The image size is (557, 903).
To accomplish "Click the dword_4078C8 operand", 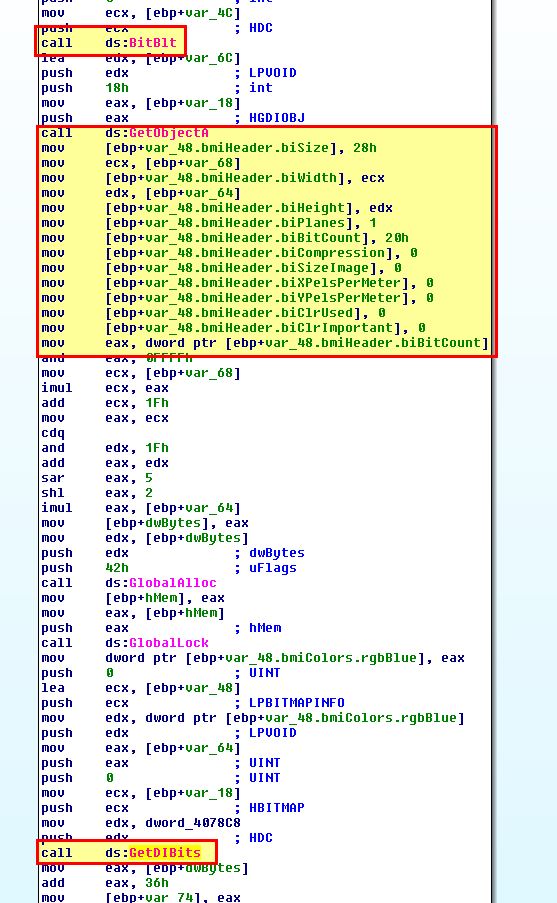I will point(192,822).
